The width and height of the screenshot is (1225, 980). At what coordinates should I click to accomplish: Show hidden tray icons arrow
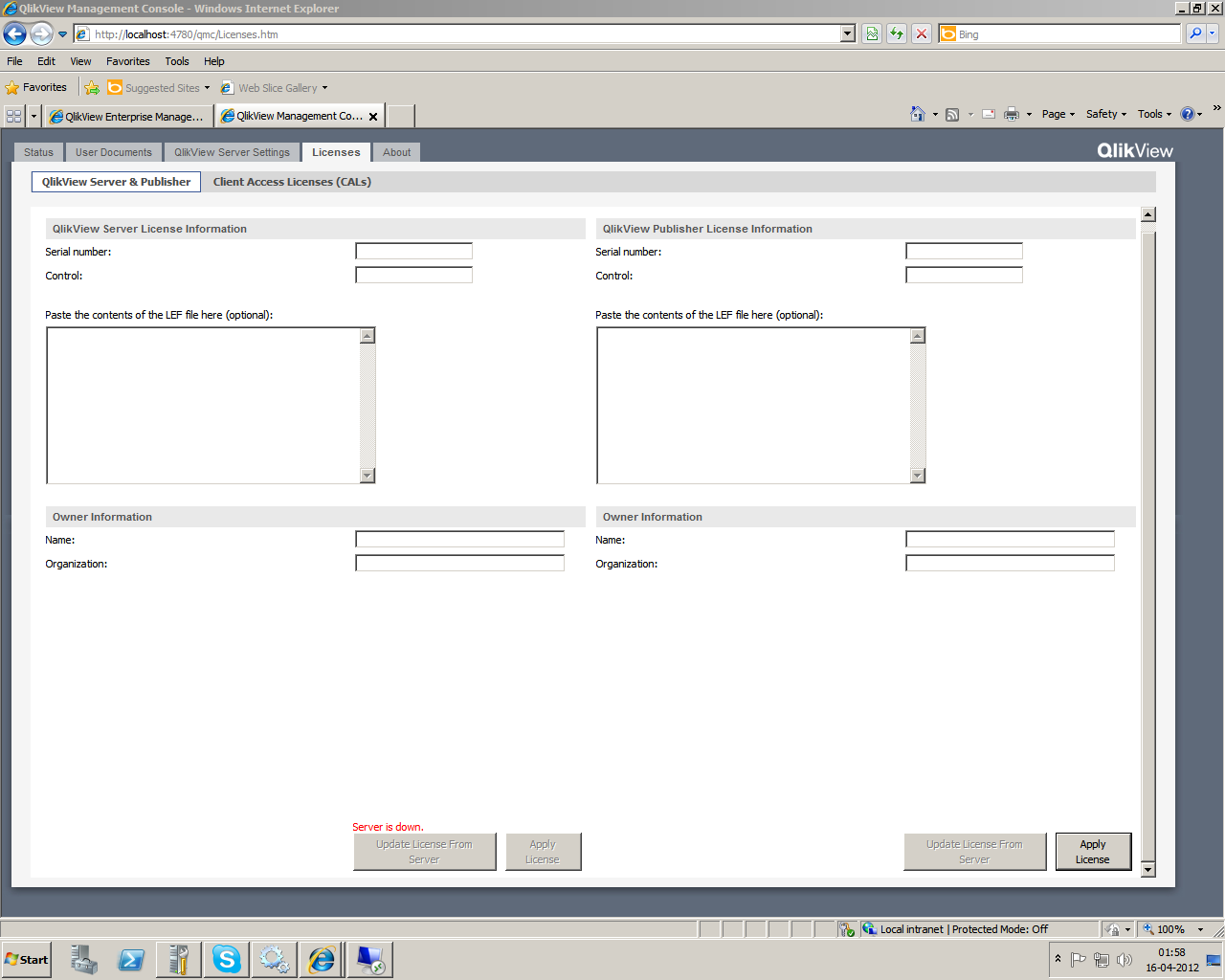[1058, 958]
